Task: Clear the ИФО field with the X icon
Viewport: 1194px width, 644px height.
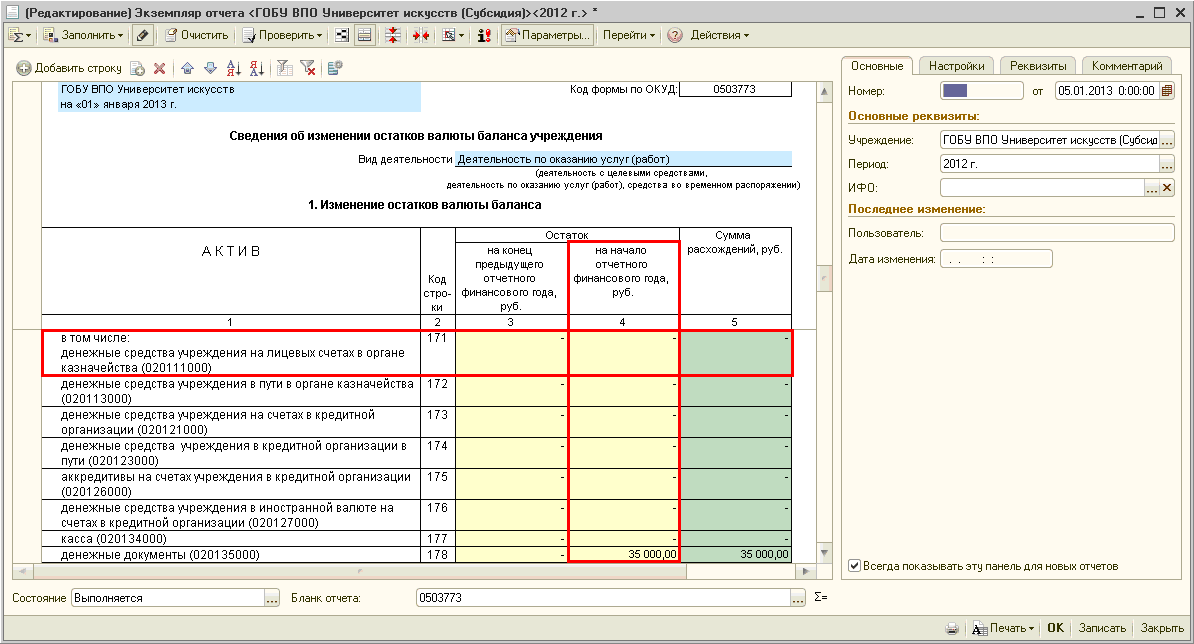Action: click(1167, 188)
